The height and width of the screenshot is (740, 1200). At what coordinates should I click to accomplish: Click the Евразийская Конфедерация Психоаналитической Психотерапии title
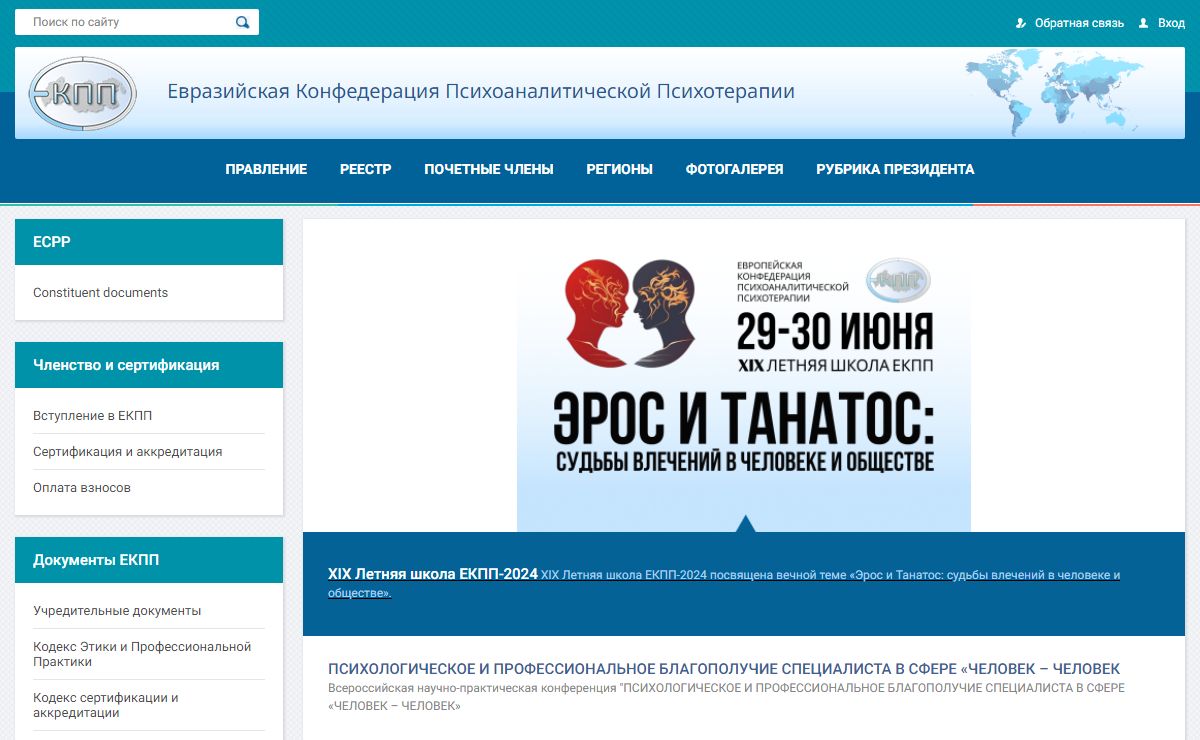[x=481, y=91]
